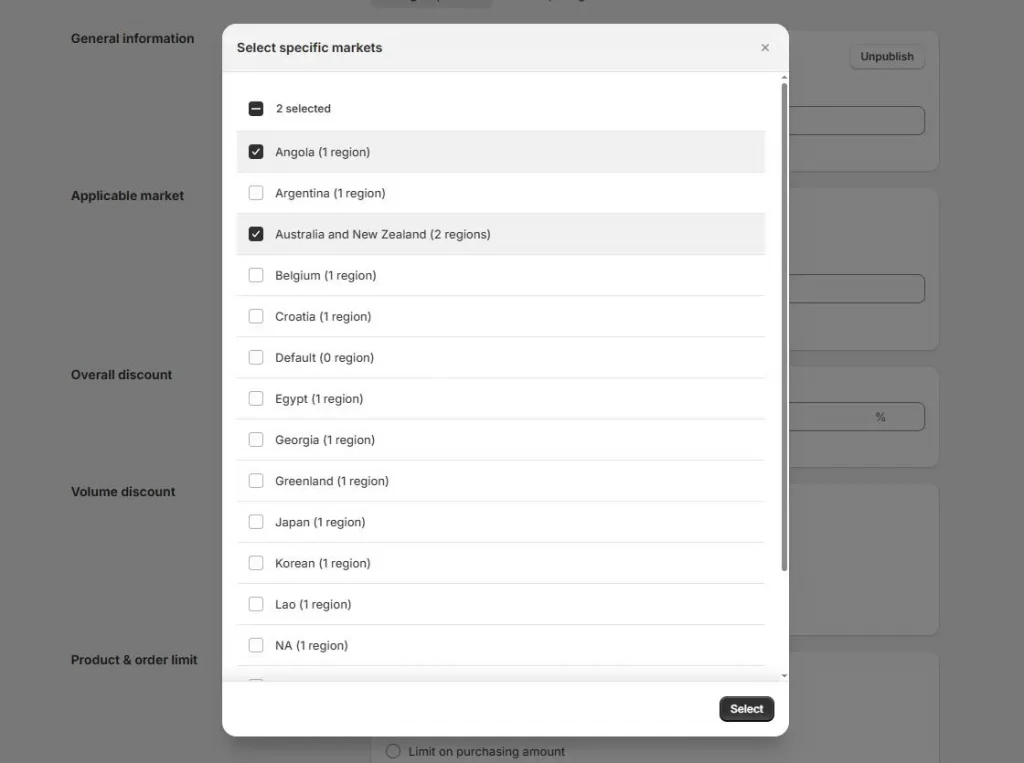Tick the NA market checkbox

point(256,644)
